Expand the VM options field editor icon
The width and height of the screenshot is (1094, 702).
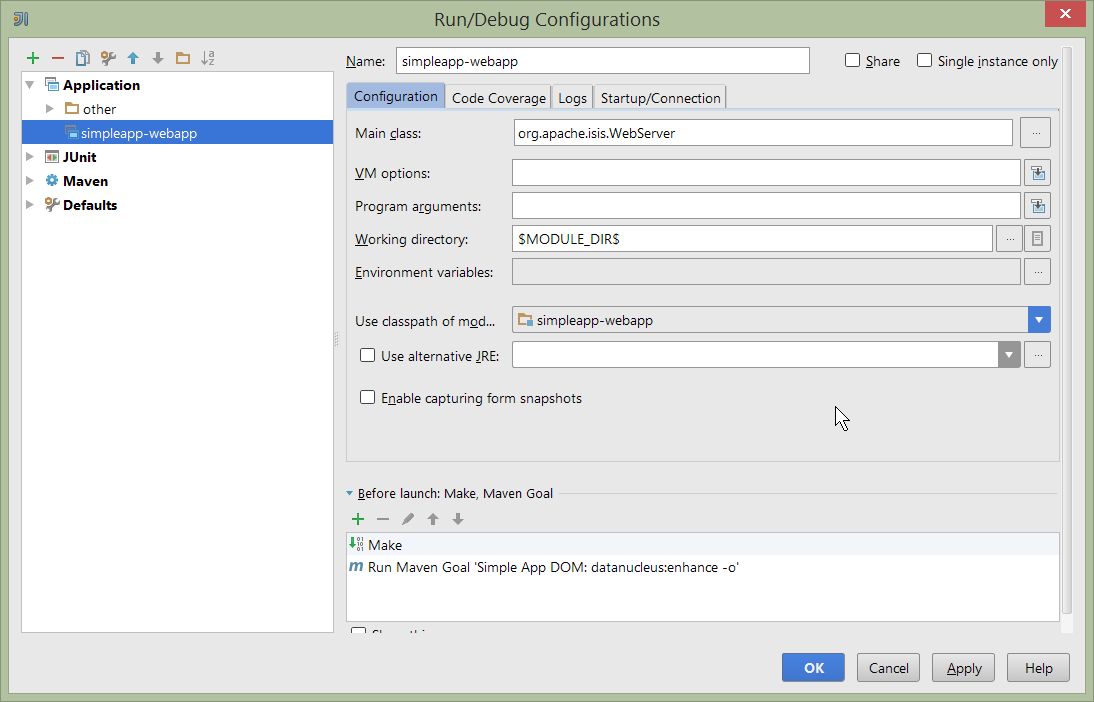[1037, 173]
